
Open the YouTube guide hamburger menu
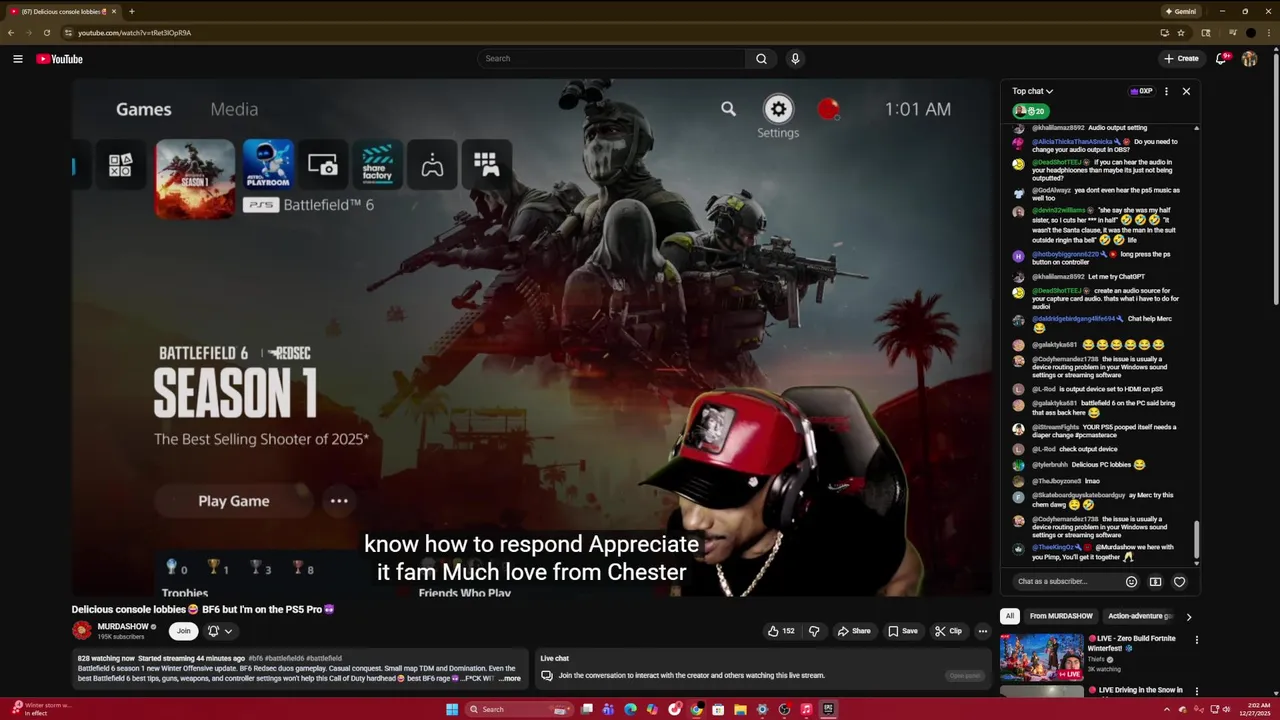(x=17, y=59)
